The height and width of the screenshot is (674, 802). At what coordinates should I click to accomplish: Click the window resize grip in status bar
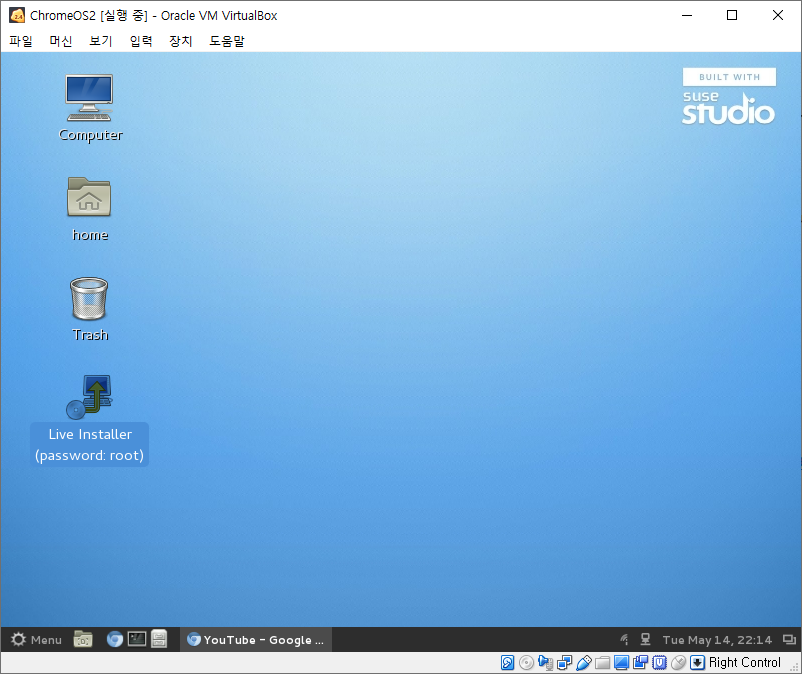(794, 667)
